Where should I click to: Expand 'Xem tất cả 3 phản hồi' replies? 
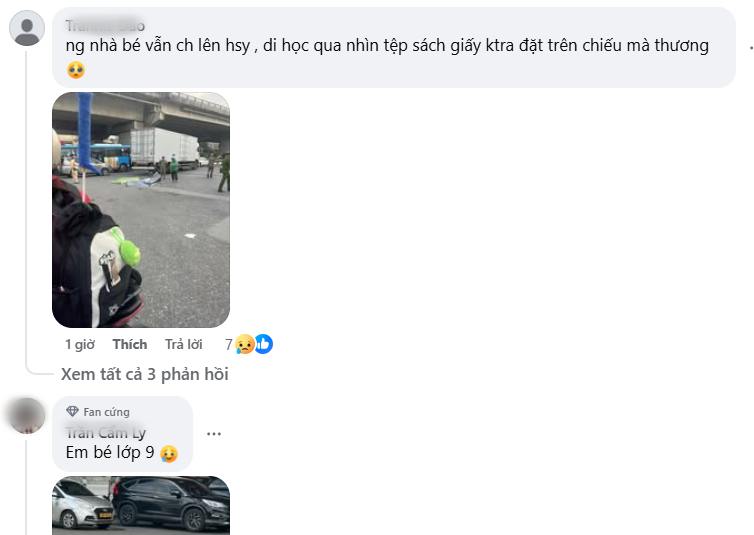pyautogui.click(x=145, y=374)
